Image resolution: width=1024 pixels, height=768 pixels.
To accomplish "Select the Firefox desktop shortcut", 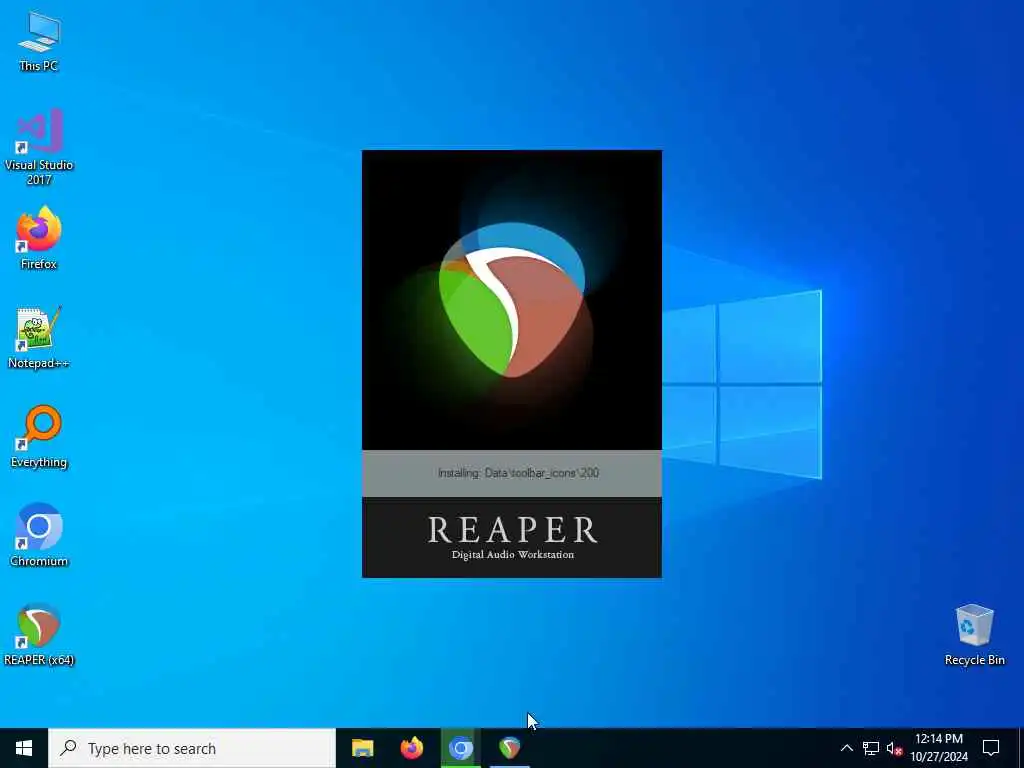I will tap(39, 238).
